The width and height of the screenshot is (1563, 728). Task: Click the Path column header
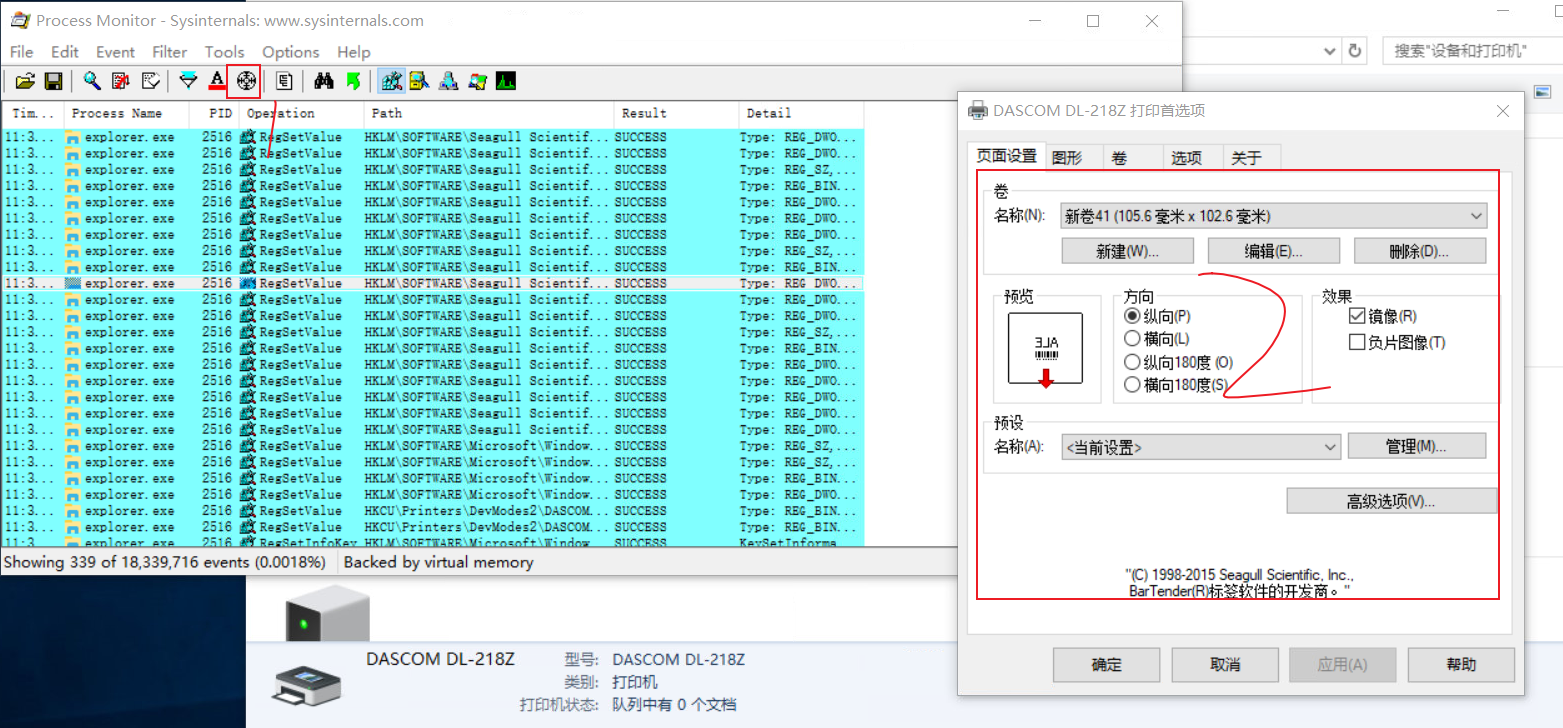[x=487, y=113]
